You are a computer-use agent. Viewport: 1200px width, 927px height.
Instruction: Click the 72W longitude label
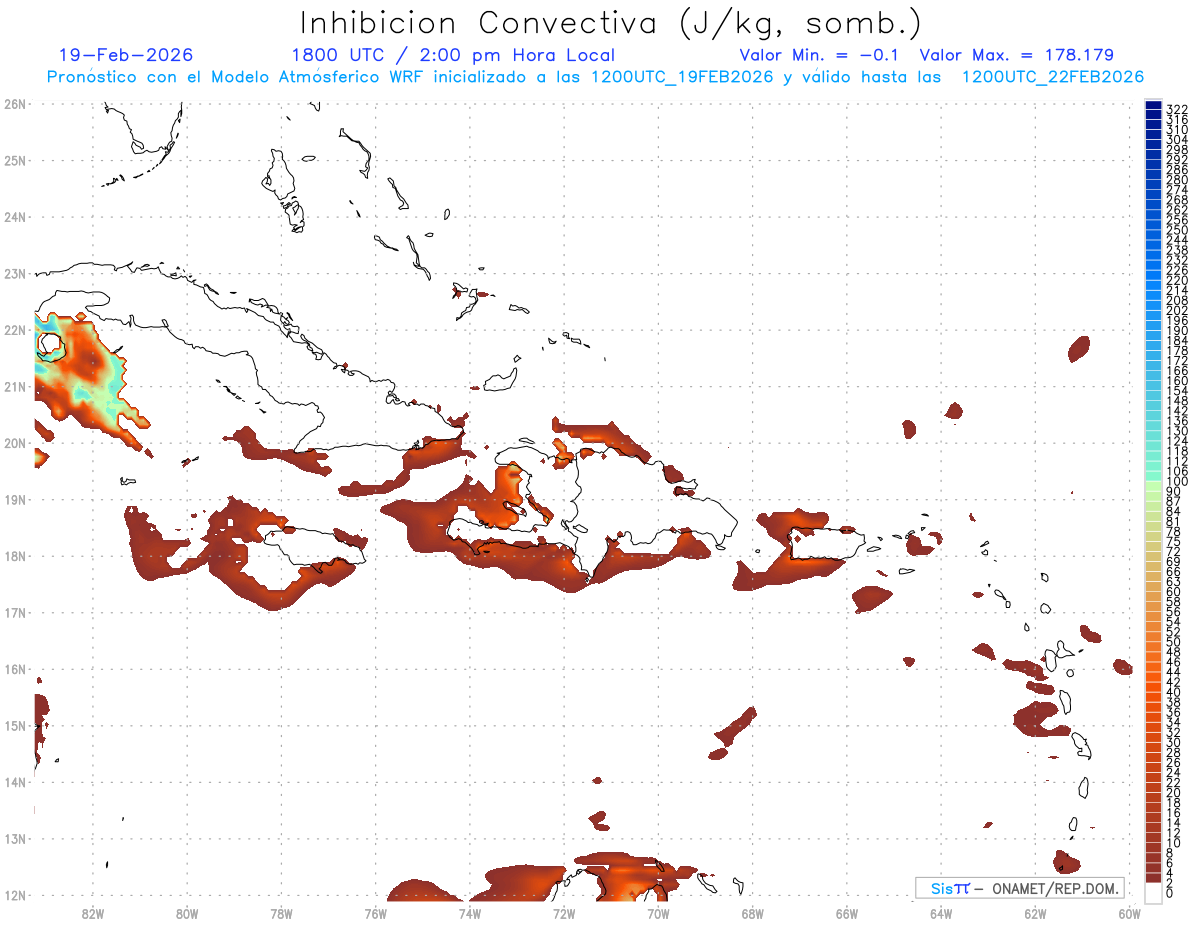(564, 913)
